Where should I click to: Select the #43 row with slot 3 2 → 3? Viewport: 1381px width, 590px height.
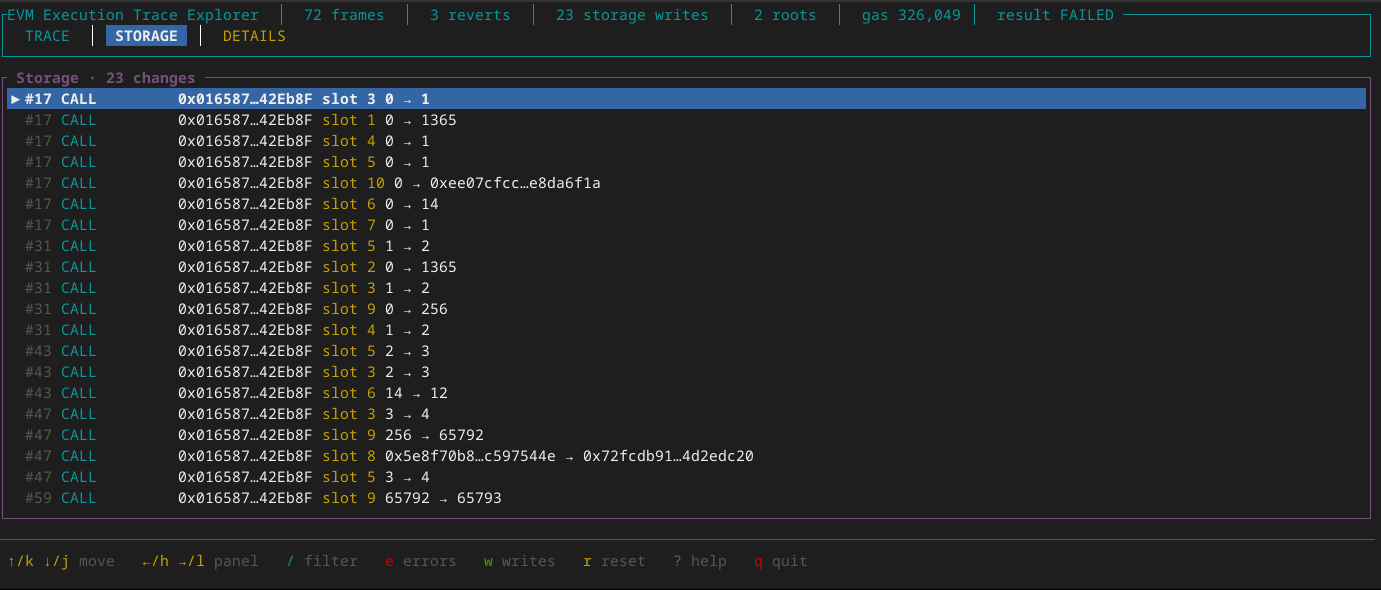[x=687, y=372]
